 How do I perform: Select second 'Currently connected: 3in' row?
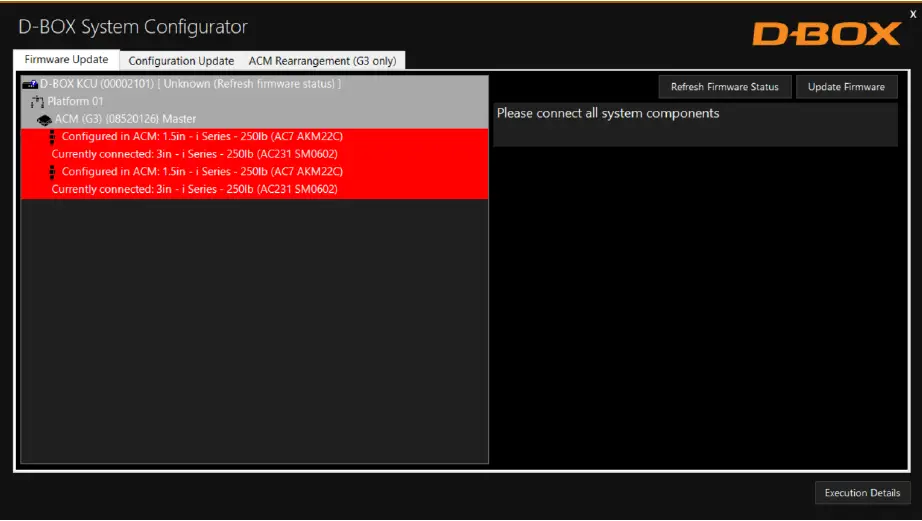point(255,189)
